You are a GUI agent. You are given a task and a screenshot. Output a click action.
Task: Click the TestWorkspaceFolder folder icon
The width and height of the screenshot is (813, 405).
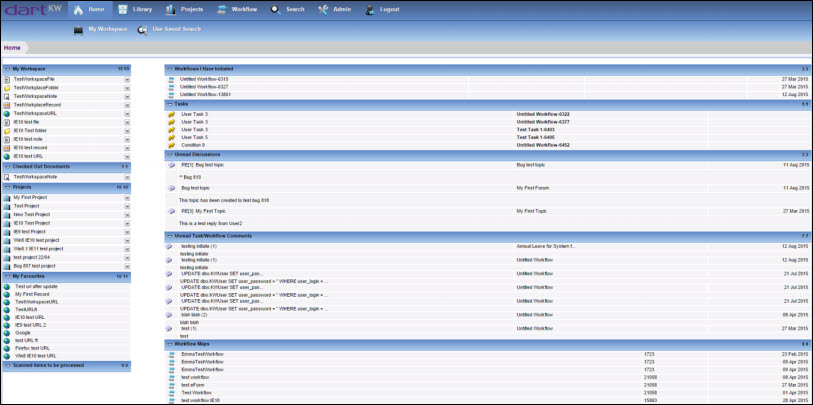[7, 88]
